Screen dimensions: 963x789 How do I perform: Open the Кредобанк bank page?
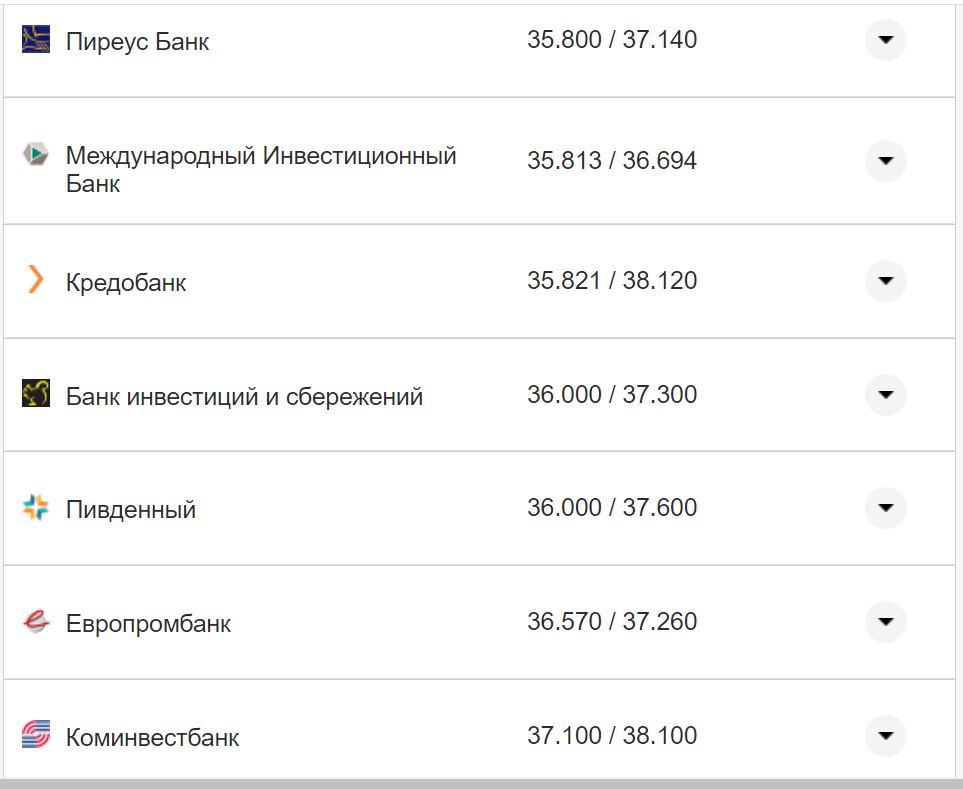[x=125, y=281]
